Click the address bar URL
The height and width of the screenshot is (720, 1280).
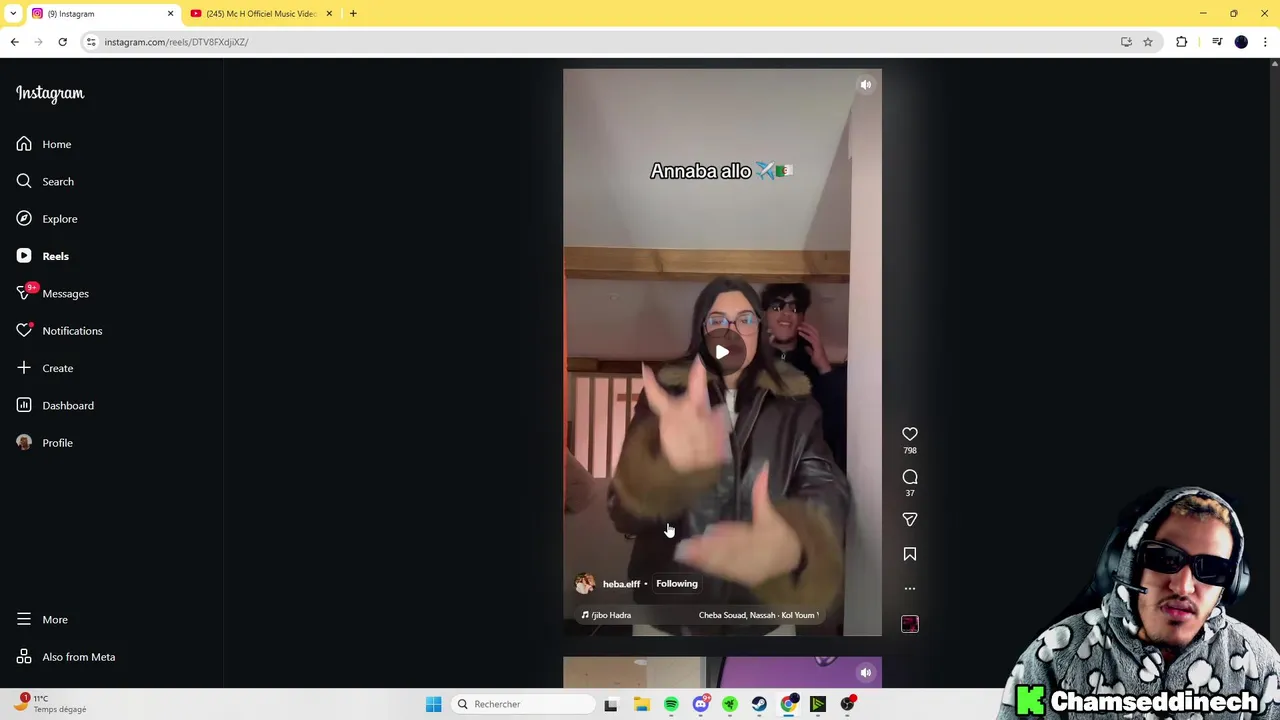176,42
